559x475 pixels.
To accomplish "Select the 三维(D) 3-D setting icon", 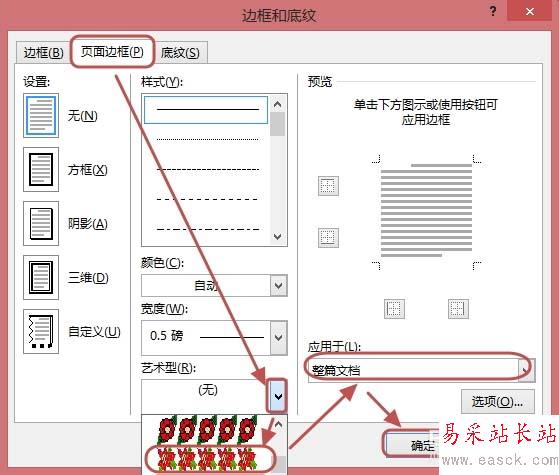I will pos(41,277).
